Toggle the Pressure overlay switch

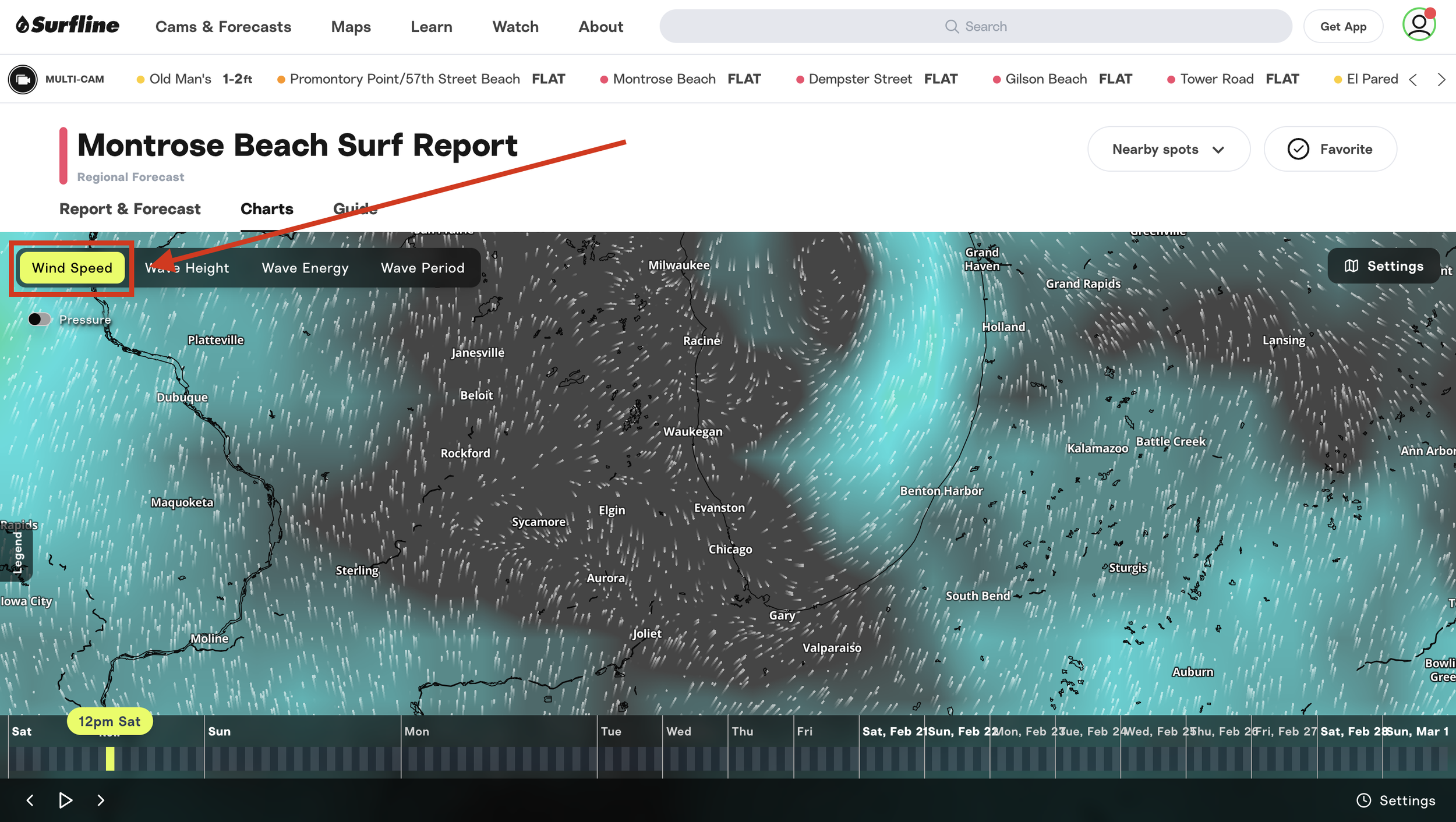pos(39,319)
